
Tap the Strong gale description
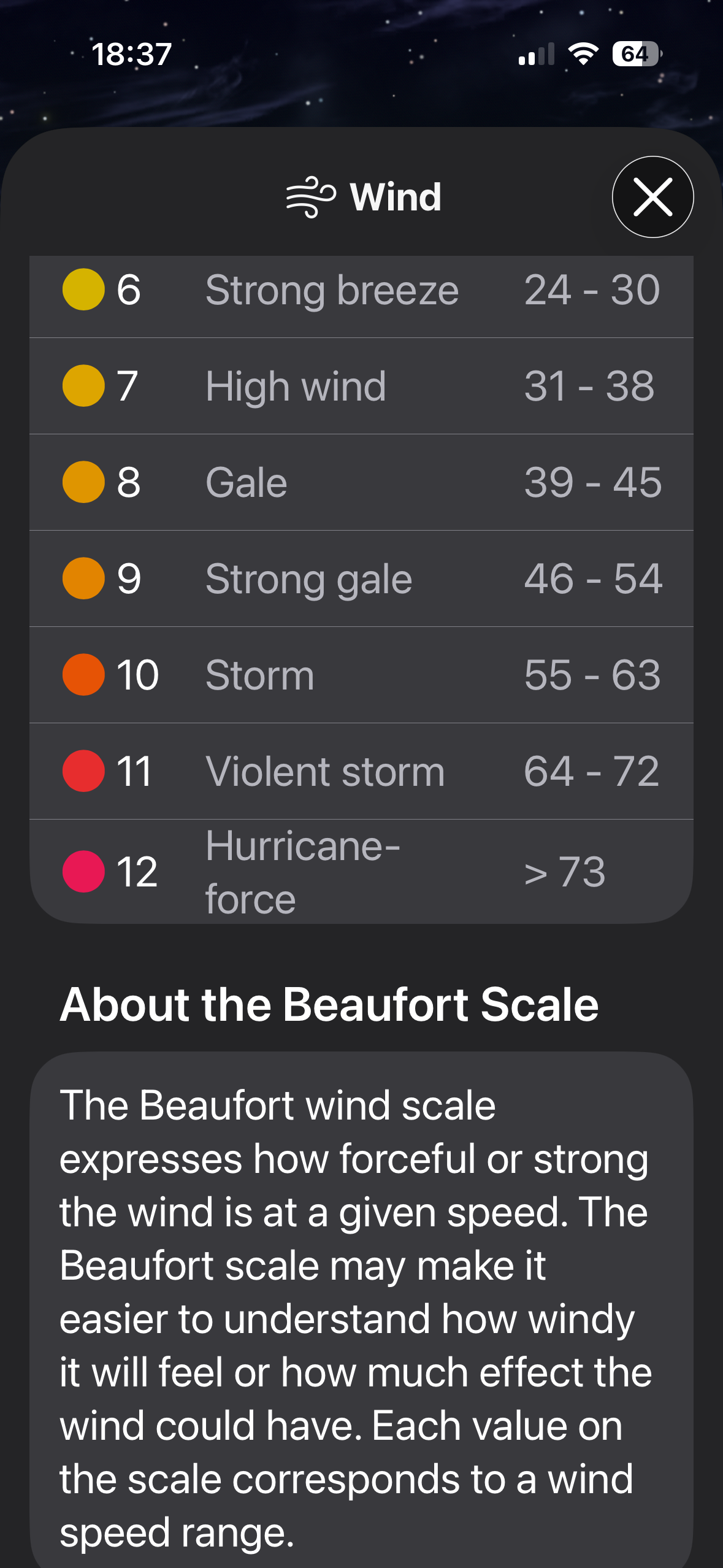[308, 578]
